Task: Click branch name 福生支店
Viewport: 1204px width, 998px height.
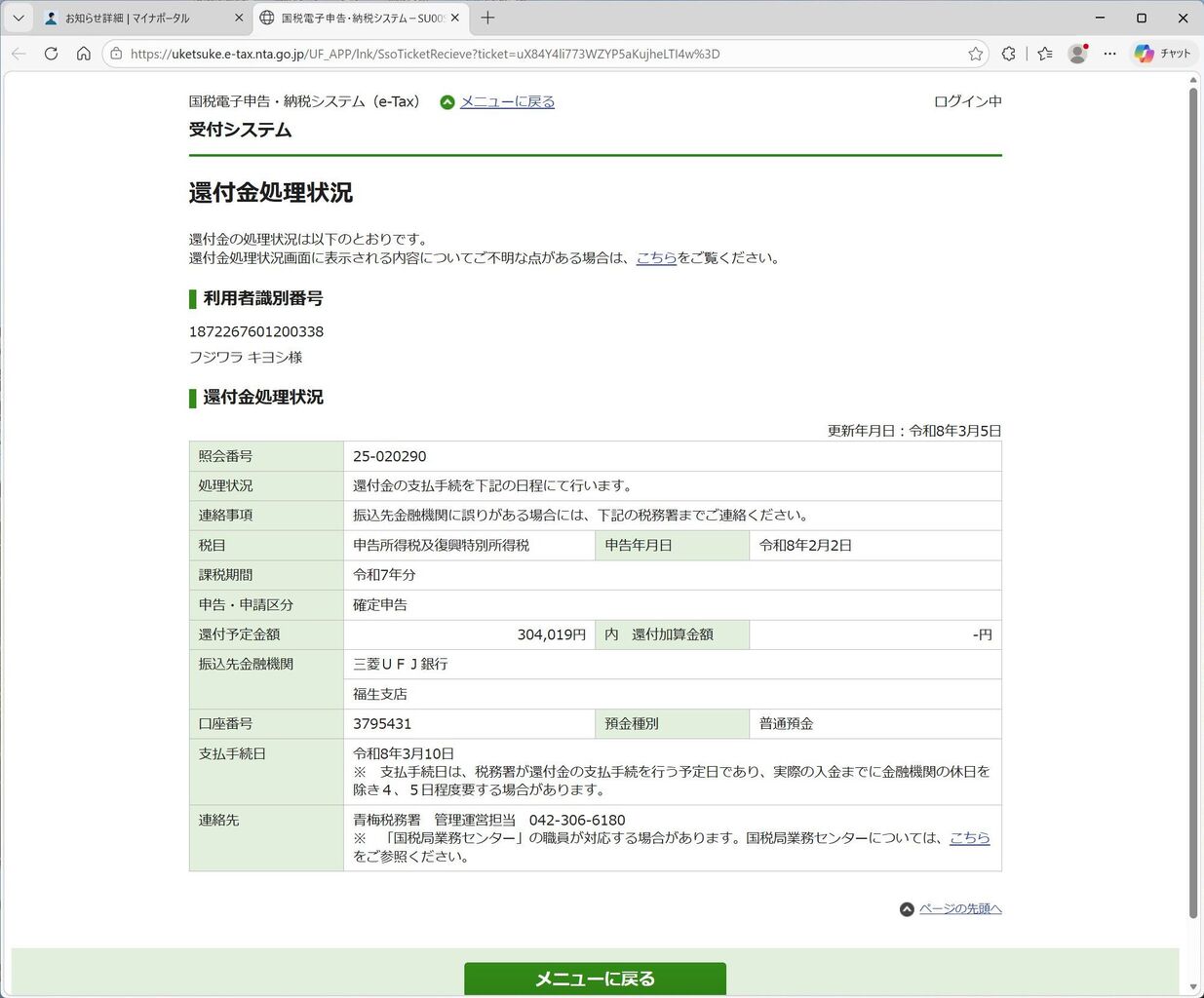Action: [x=380, y=694]
